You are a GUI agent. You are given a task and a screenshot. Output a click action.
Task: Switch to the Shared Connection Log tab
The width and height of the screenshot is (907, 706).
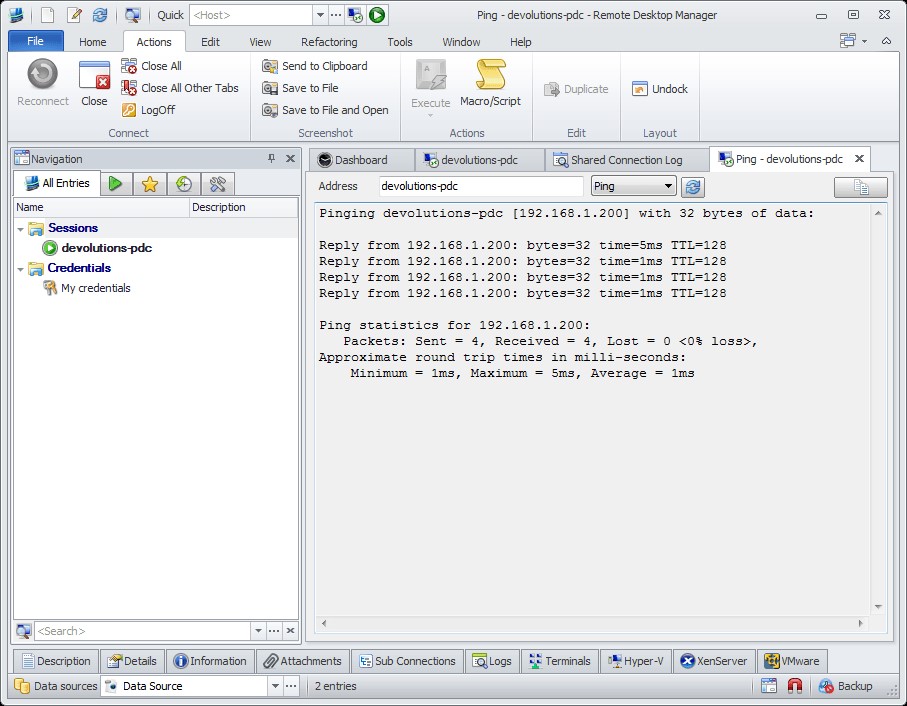coord(625,160)
